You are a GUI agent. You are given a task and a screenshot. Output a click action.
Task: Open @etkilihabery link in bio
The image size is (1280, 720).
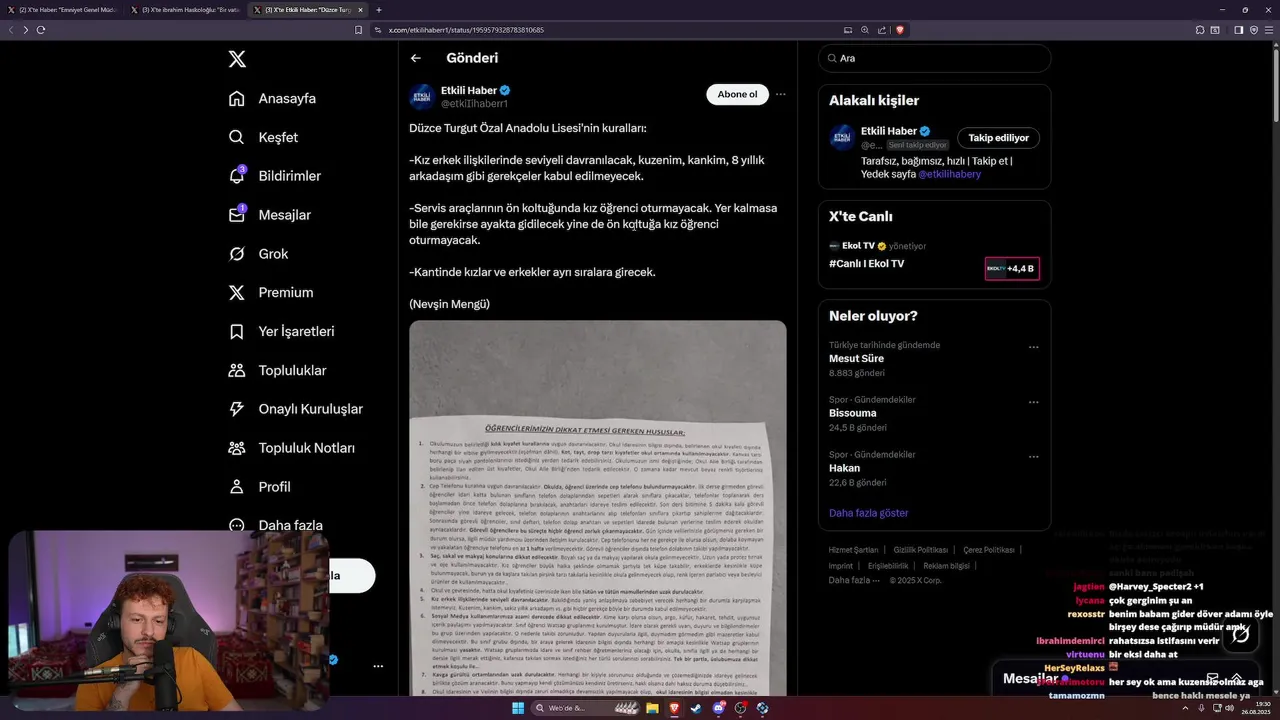coord(949,174)
